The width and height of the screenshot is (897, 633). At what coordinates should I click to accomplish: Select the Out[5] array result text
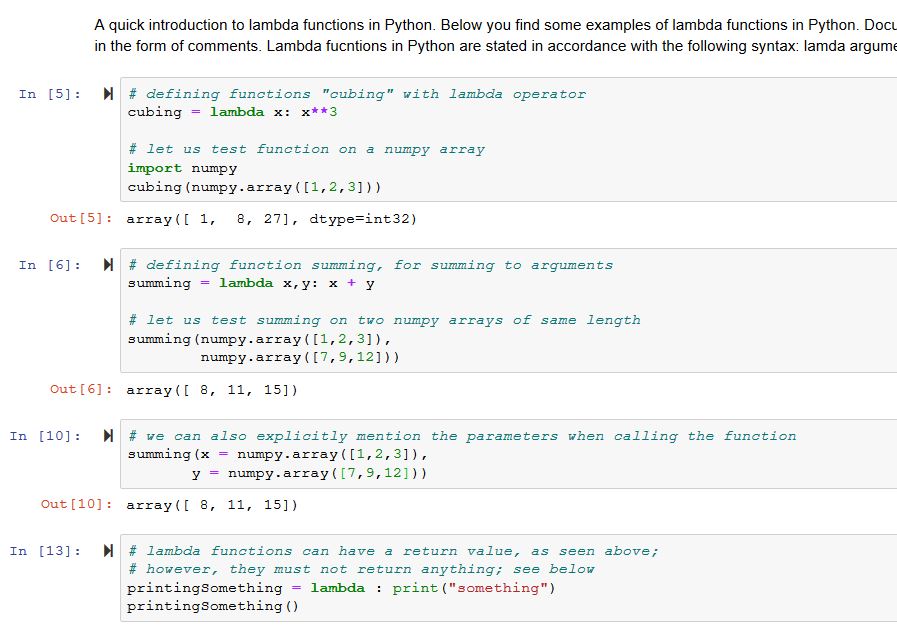[x=270, y=219]
